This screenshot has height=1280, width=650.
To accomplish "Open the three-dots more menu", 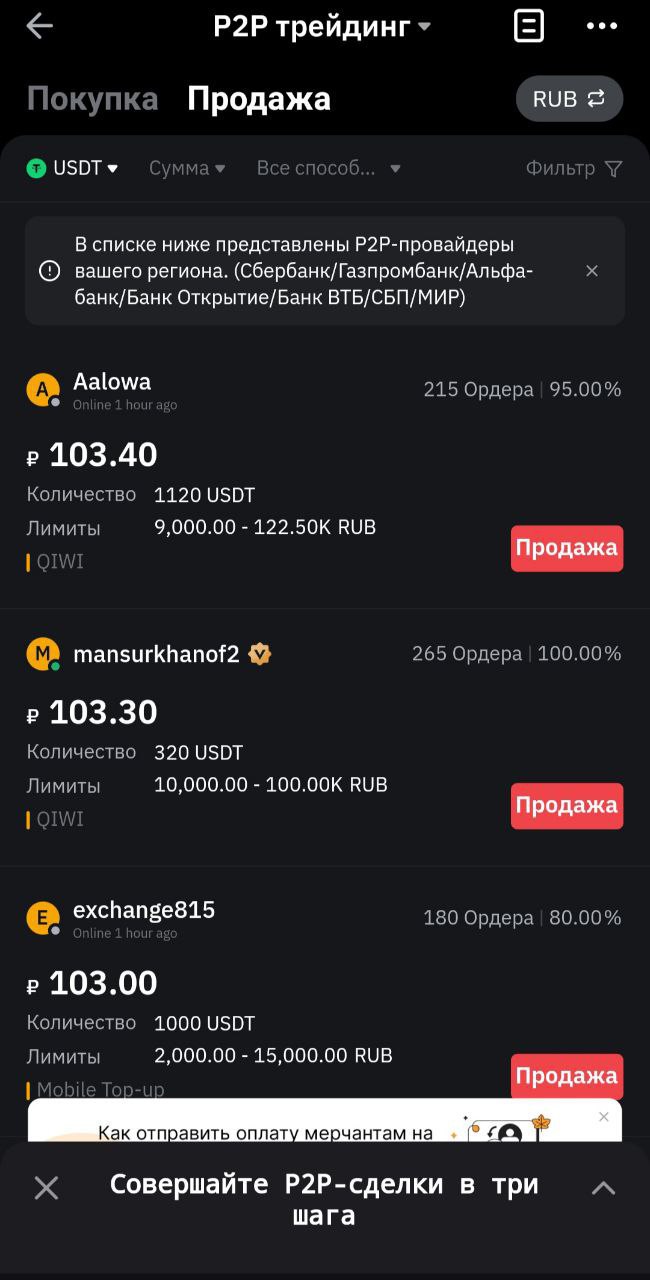I will tap(602, 26).
